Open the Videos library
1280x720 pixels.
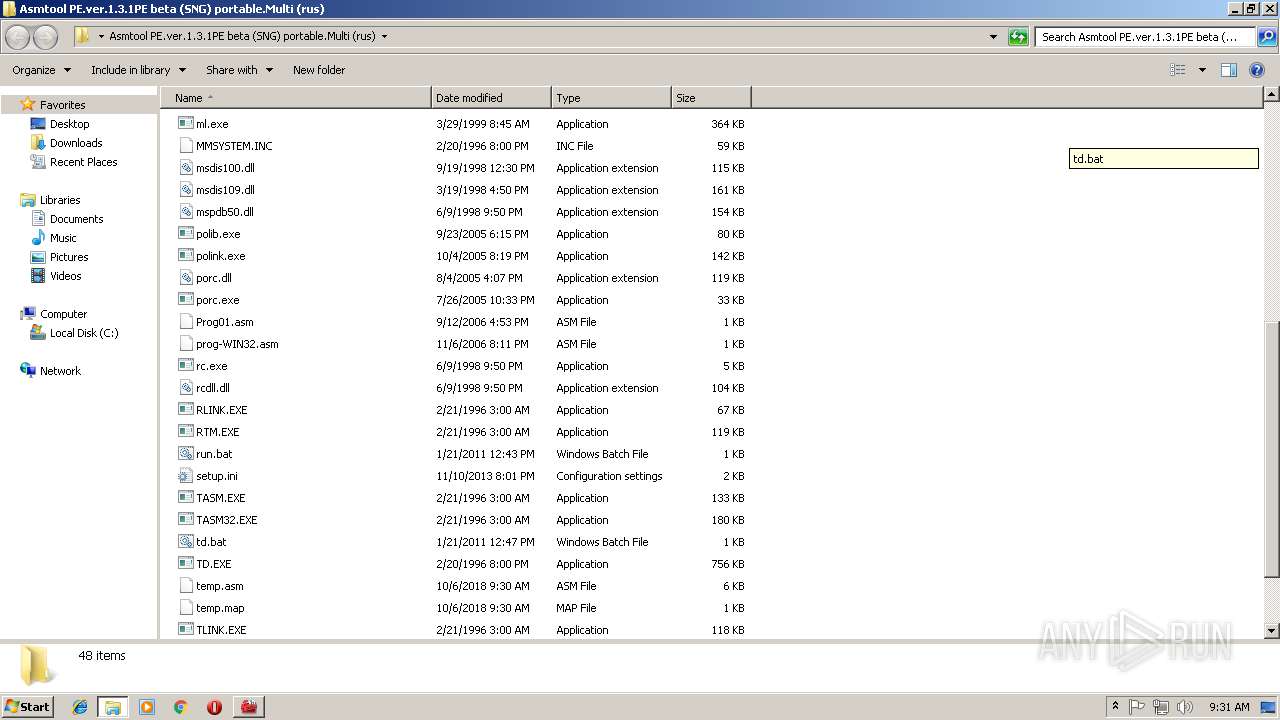click(66, 276)
